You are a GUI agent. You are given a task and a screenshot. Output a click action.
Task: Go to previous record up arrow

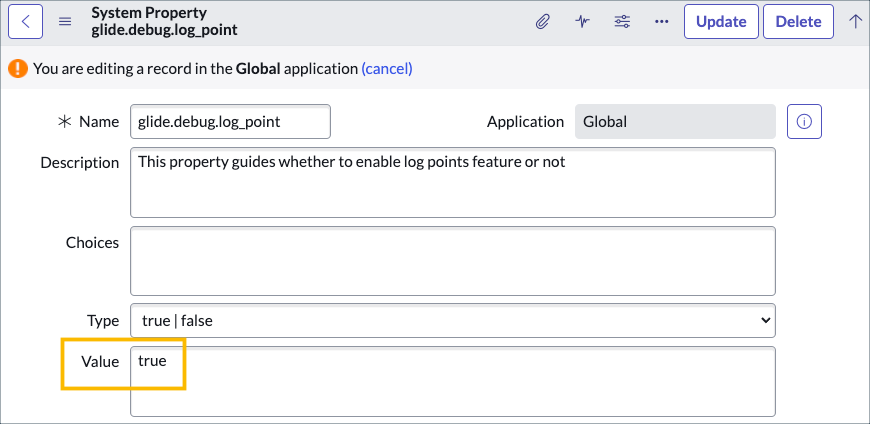(855, 22)
